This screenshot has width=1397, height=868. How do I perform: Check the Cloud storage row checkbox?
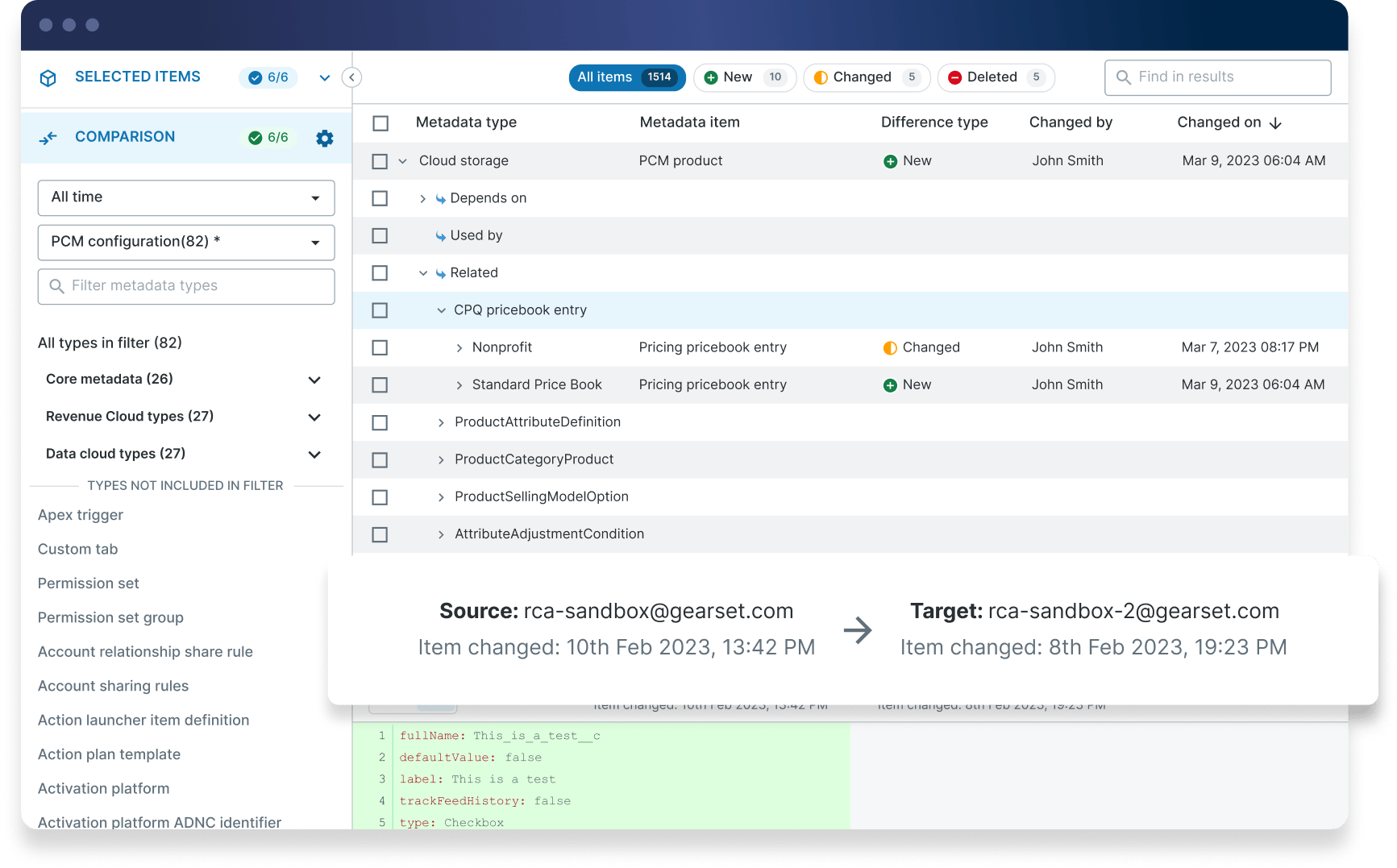380,161
